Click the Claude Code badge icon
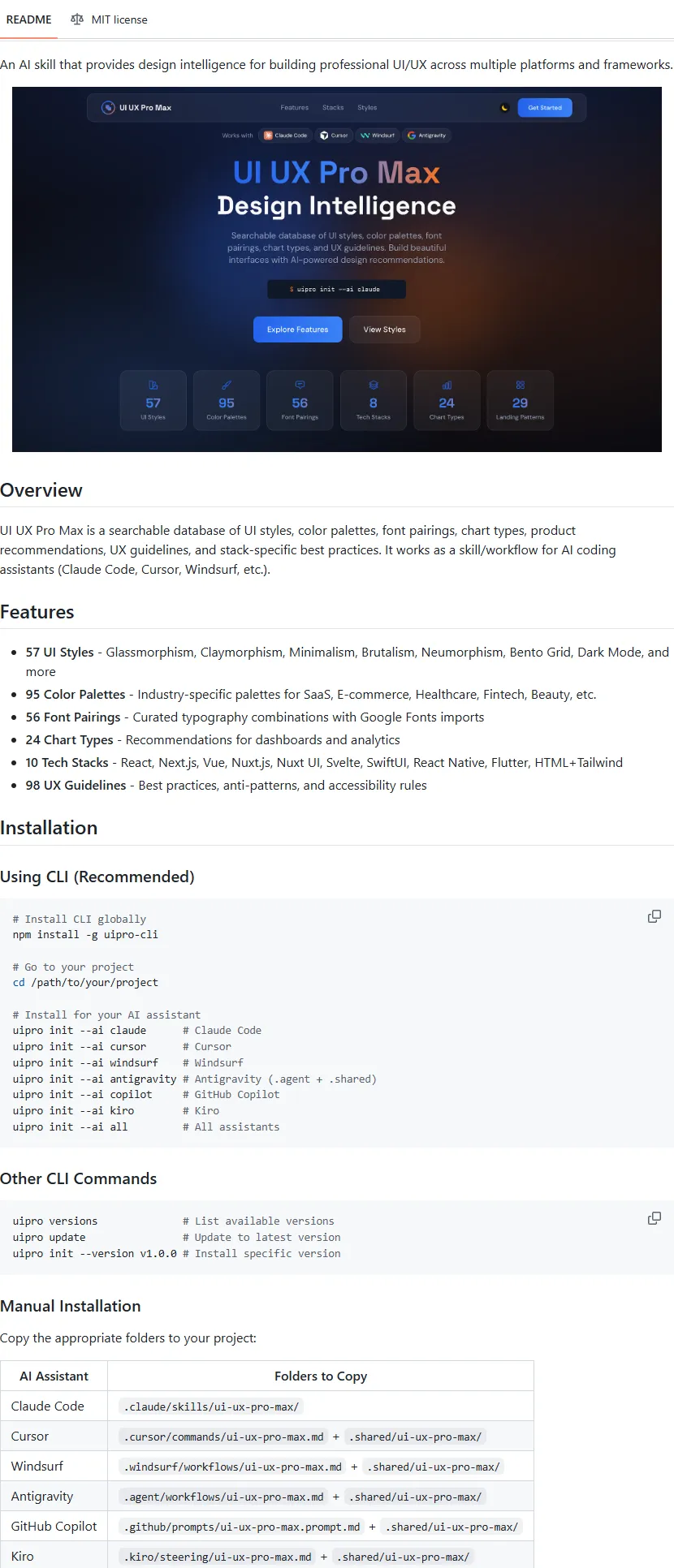This screenshot has height=1568, width=674. click(269, 136)
